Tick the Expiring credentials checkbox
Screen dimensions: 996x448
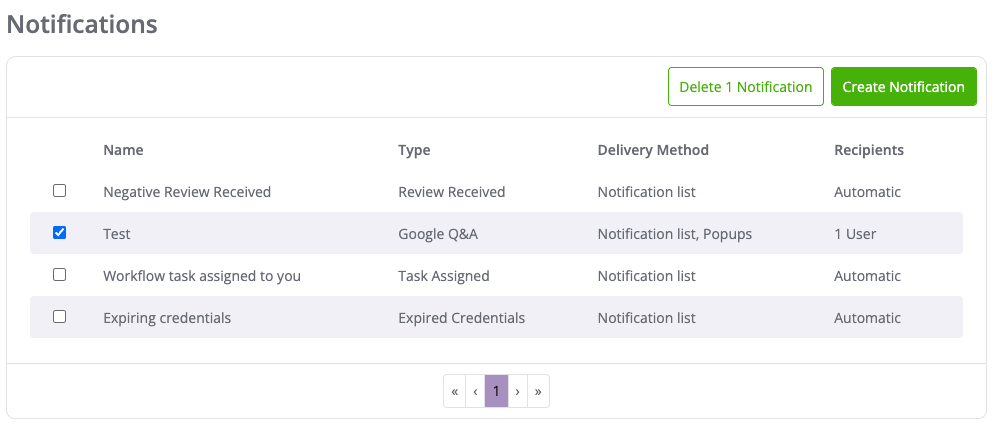click(59, 317)
